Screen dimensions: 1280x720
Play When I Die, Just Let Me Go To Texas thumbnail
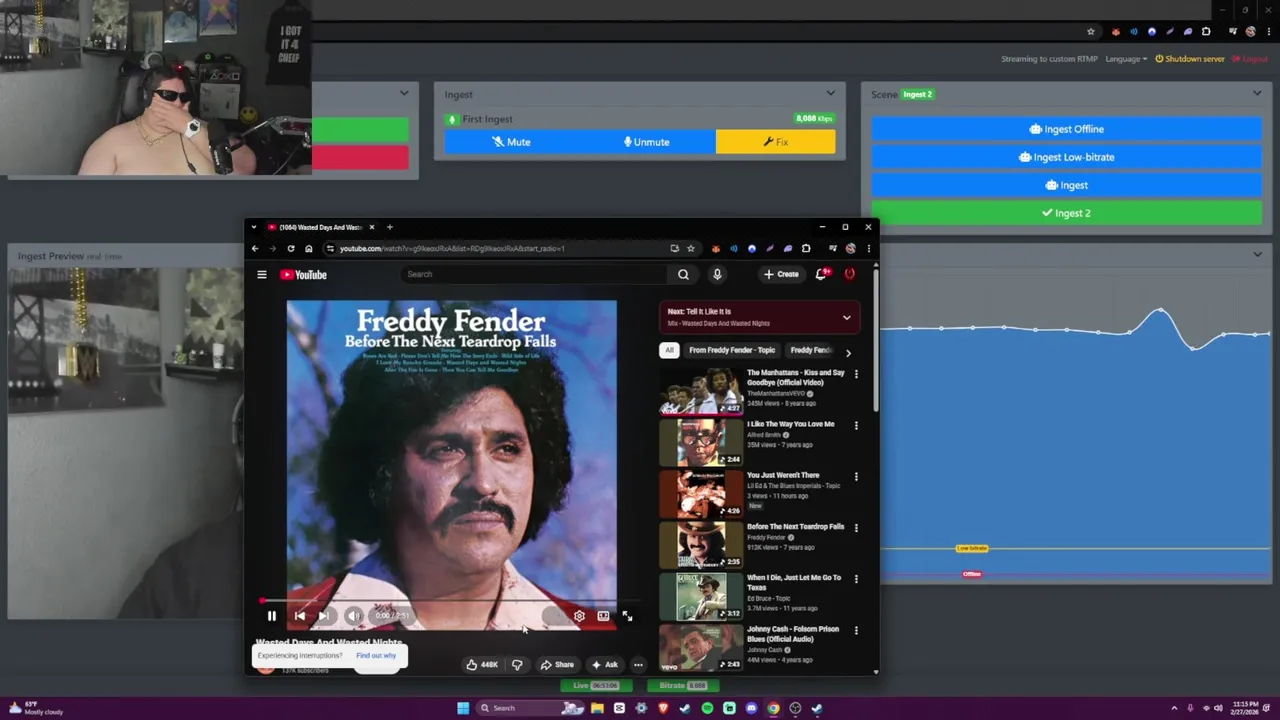click(701, 596)
